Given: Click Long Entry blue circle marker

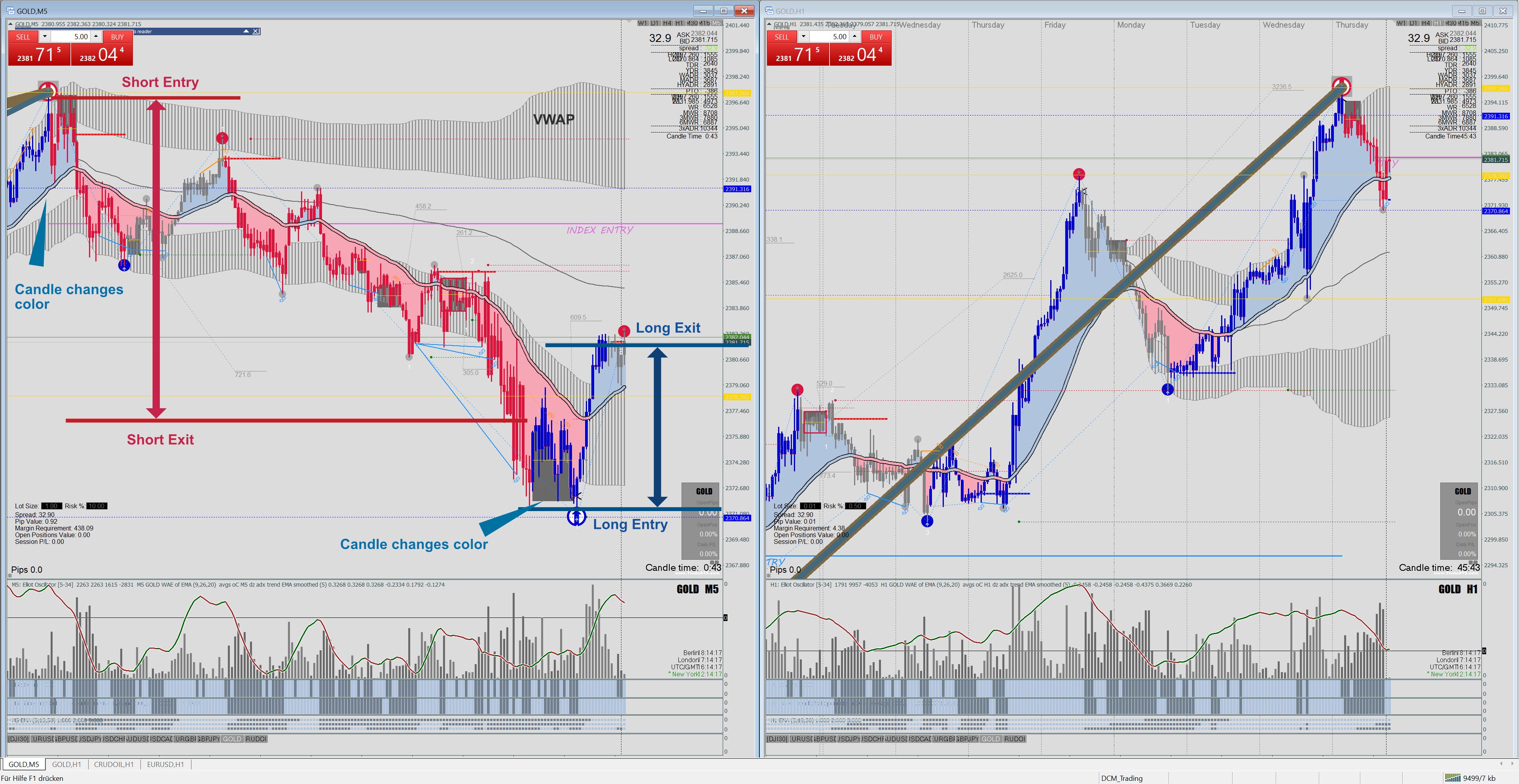Looking at the screenshot, I should tap(576, 517).
